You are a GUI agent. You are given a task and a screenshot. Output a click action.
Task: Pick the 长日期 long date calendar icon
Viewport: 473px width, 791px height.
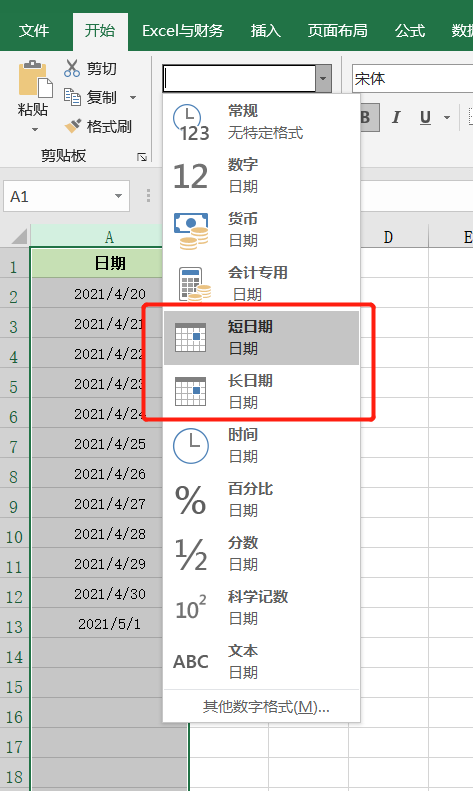tap(191, 391)
